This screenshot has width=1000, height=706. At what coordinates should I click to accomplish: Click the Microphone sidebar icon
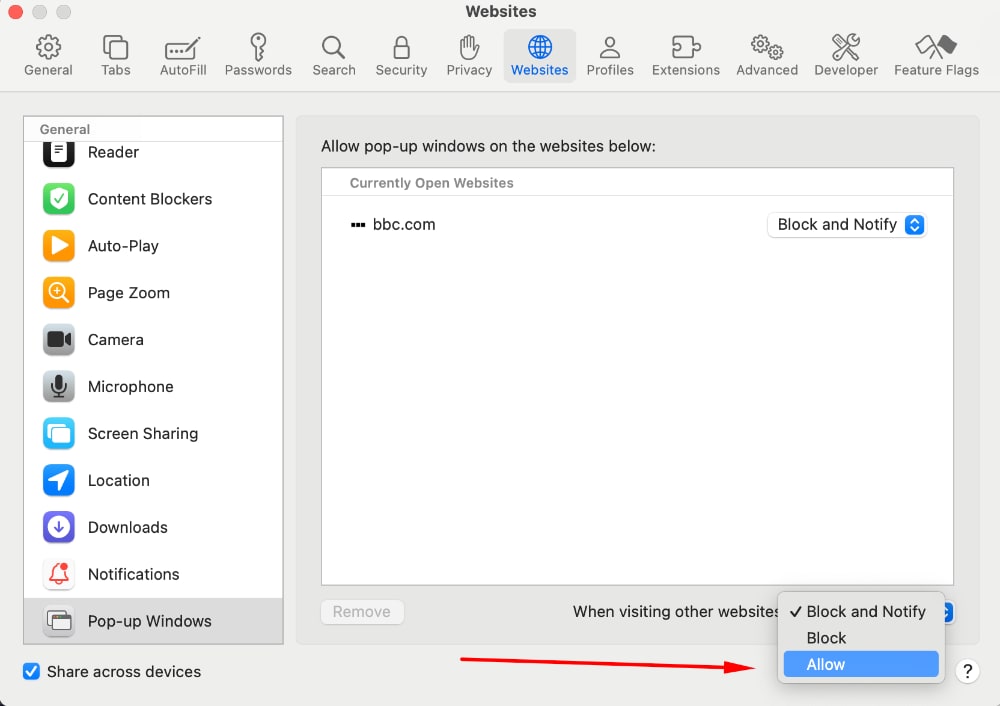coord(58,387)
